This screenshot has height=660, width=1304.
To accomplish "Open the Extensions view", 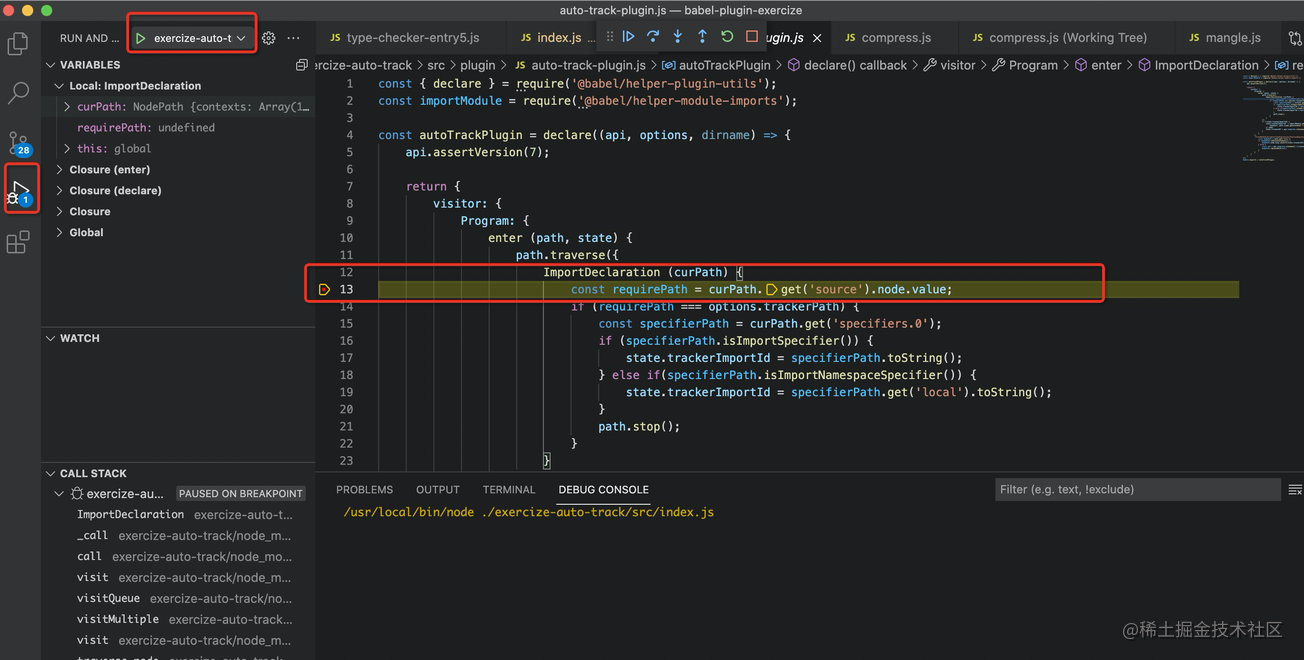I will 18,243.
